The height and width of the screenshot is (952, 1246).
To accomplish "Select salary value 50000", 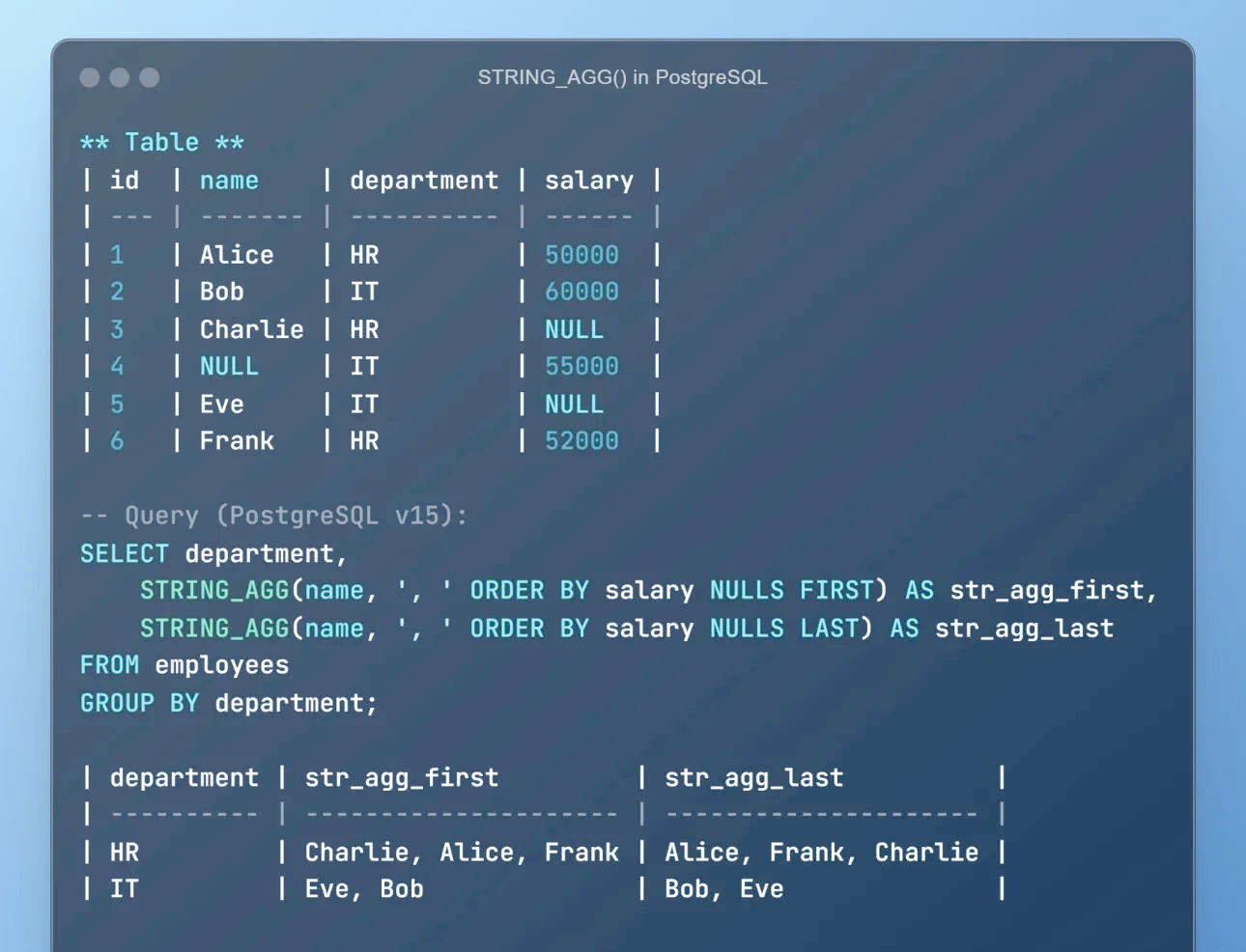I will click(x=581, y=255).
